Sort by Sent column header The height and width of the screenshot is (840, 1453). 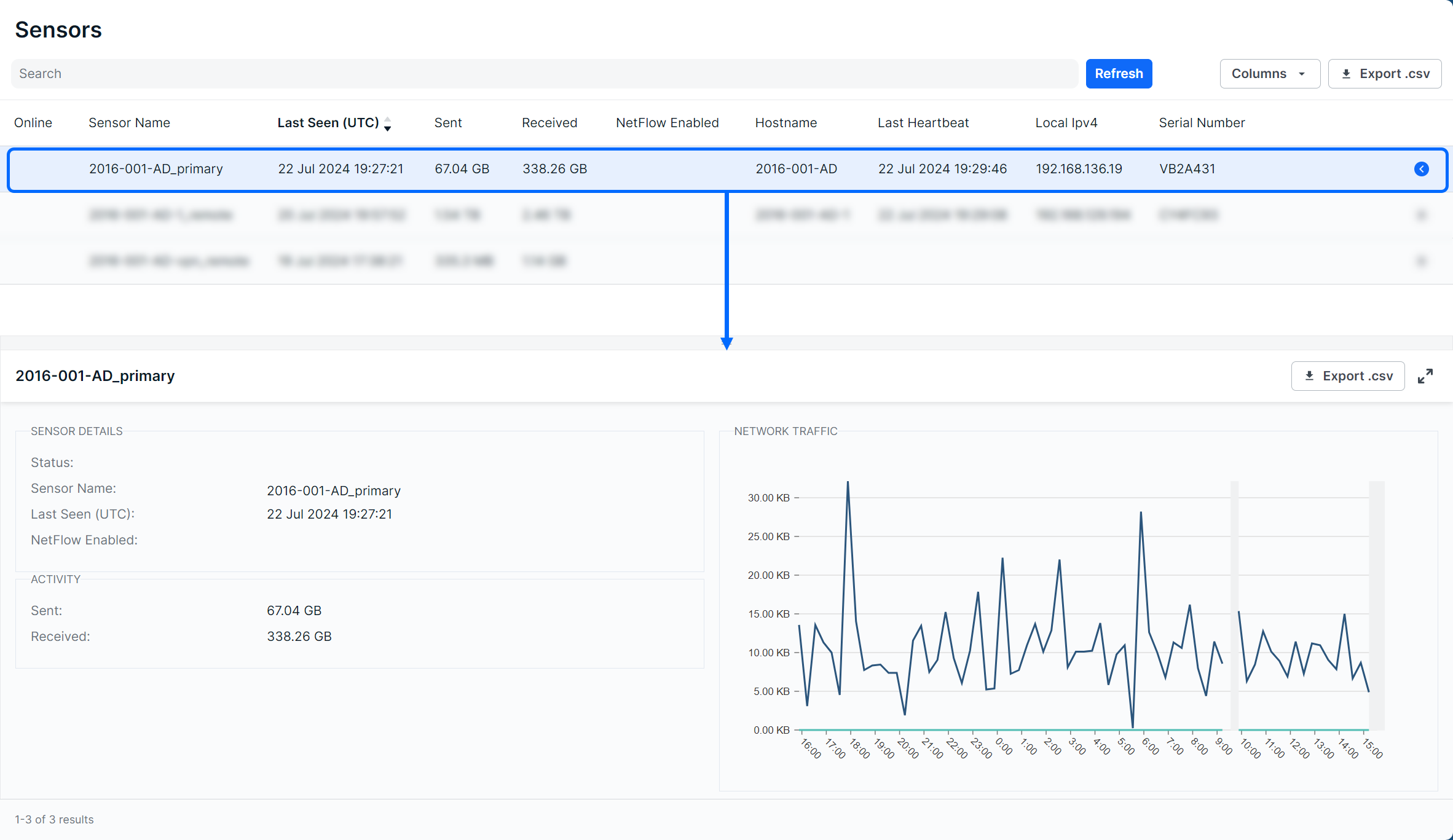pos(447,123)
